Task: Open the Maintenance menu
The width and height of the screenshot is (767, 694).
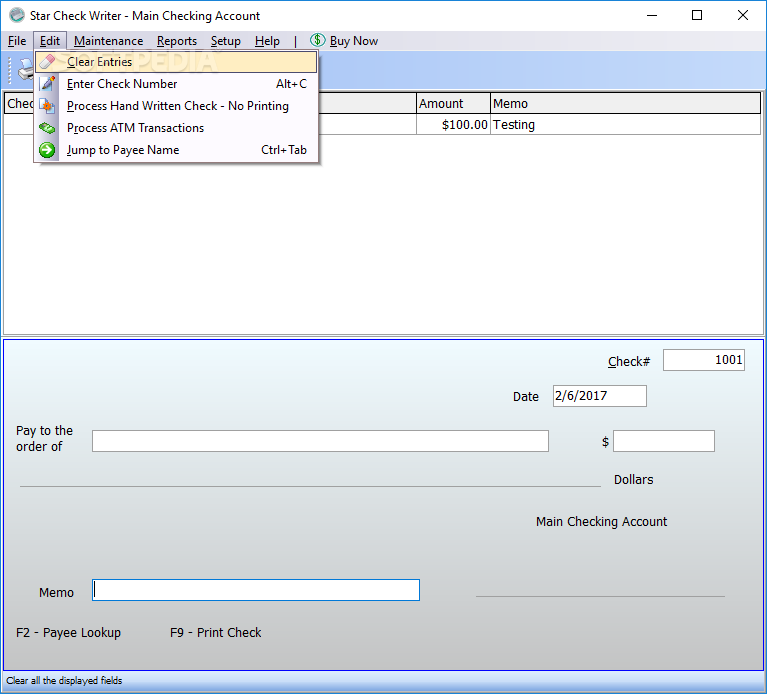Action: [x=109, y=41]
